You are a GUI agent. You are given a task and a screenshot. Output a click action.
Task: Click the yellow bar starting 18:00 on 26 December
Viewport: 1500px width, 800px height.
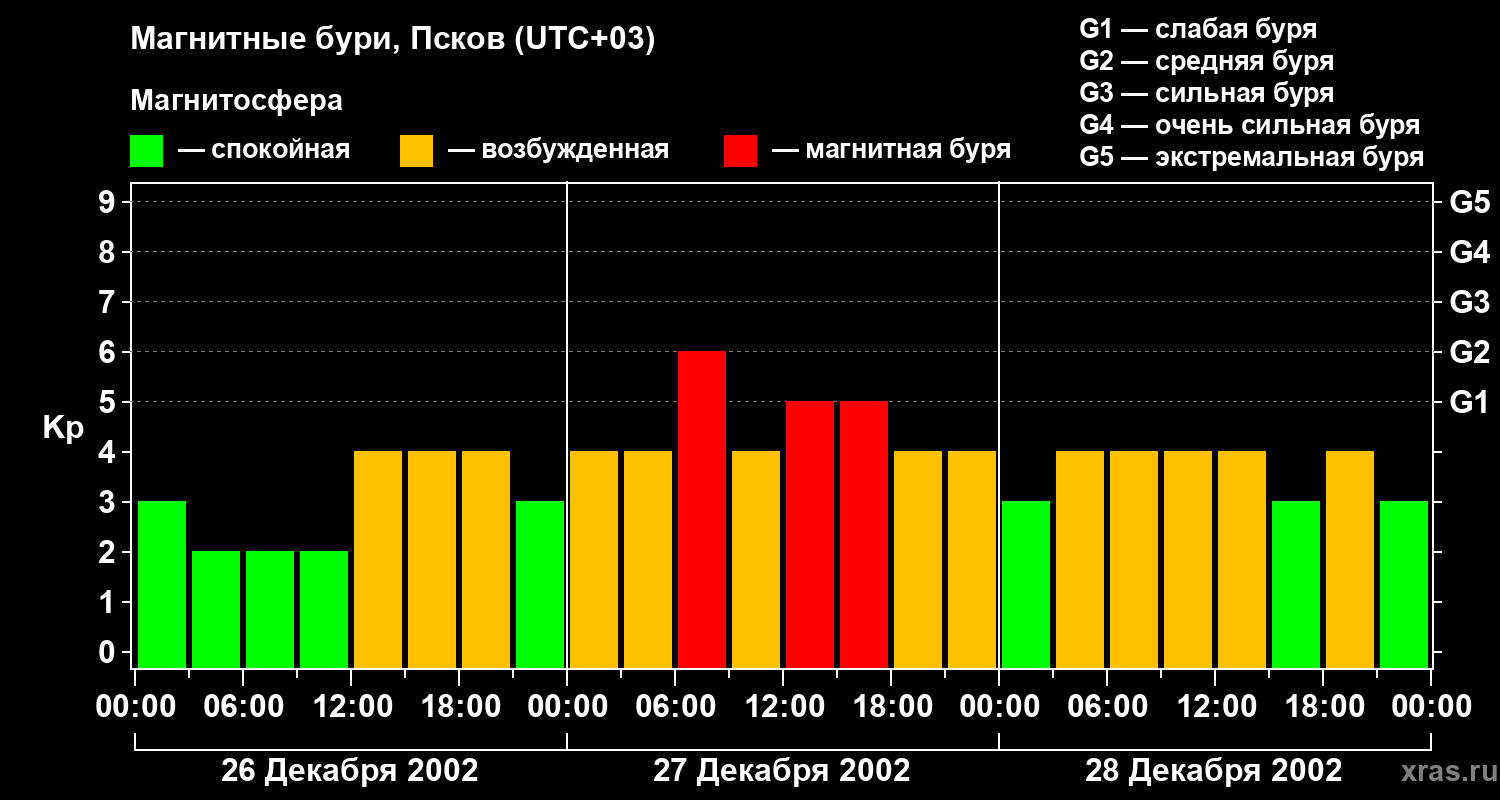[486, 559]
